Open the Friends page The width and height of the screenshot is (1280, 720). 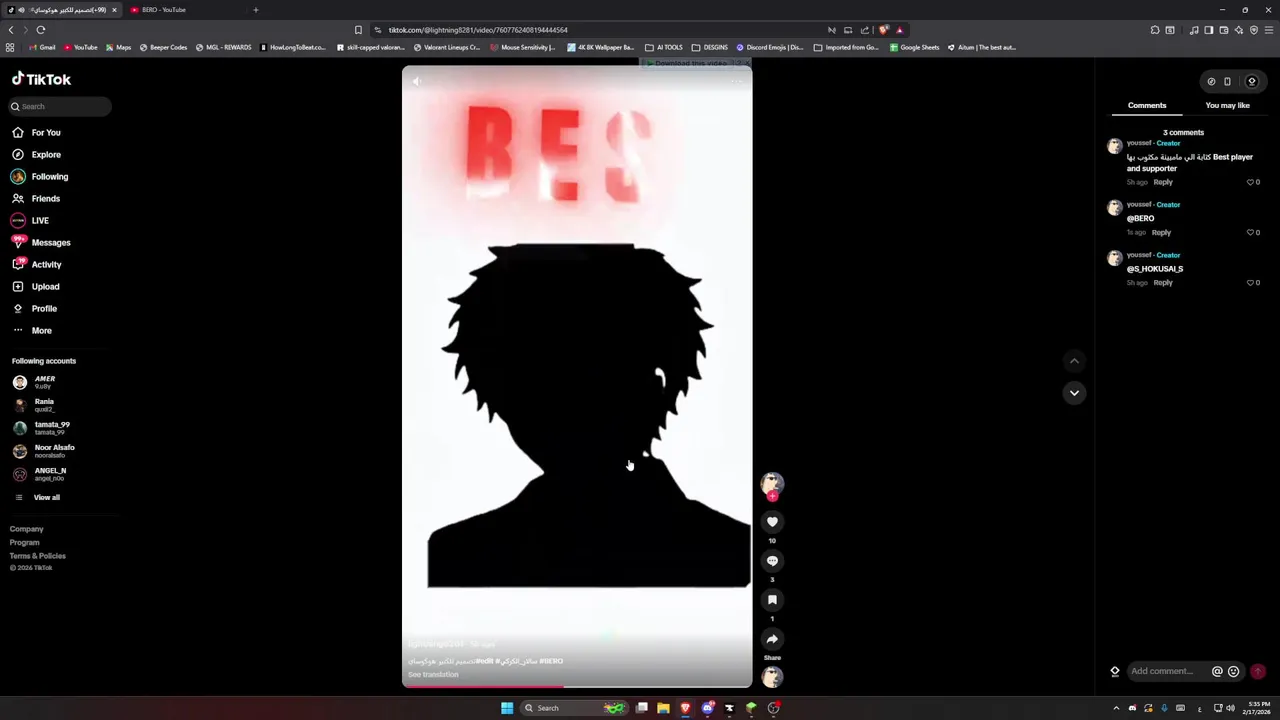(36, 198)
